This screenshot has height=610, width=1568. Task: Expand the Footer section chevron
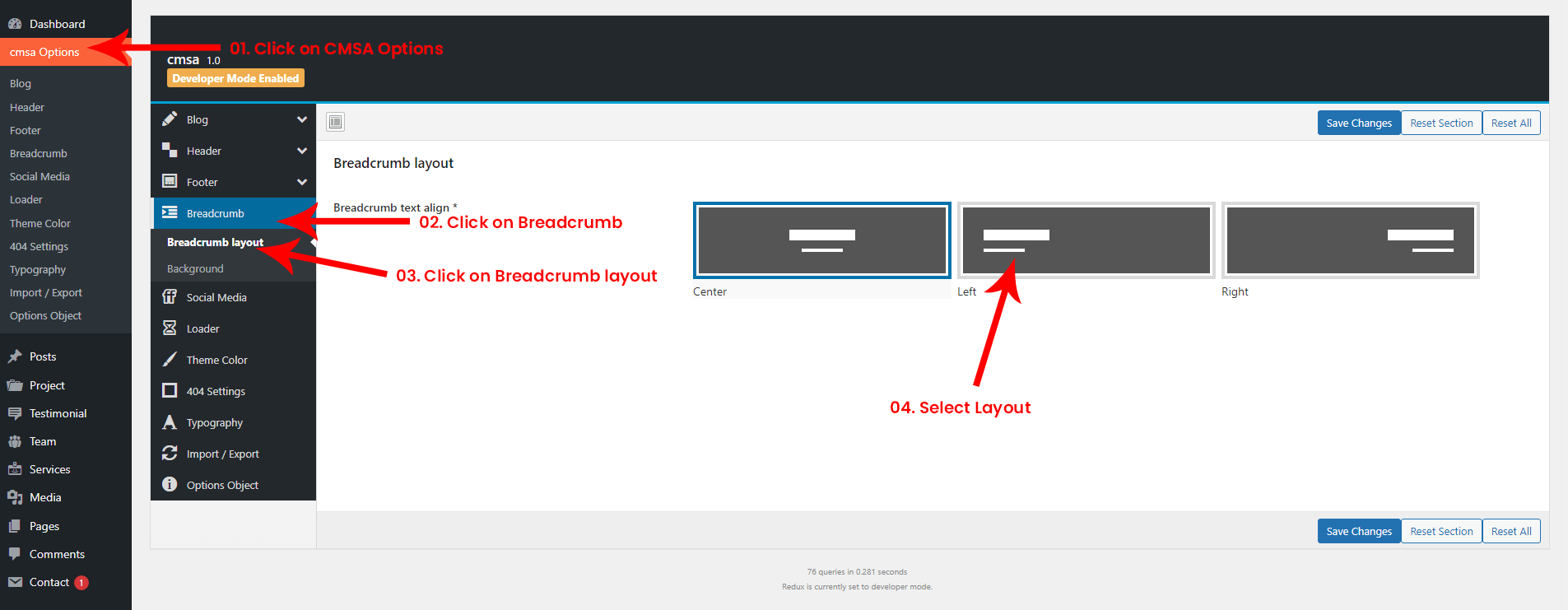click(x=302, y=182)
